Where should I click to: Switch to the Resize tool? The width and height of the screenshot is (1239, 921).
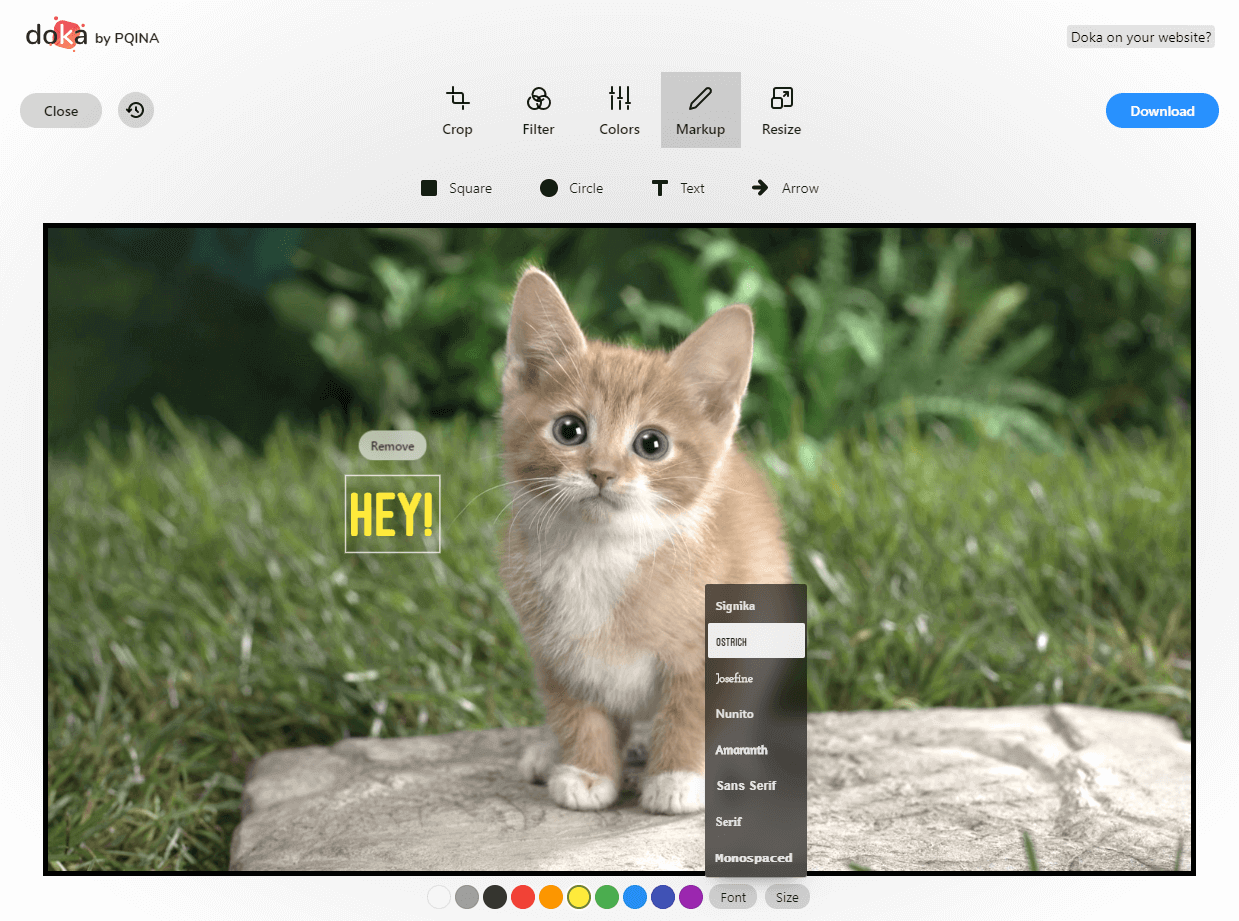[781, 110]
